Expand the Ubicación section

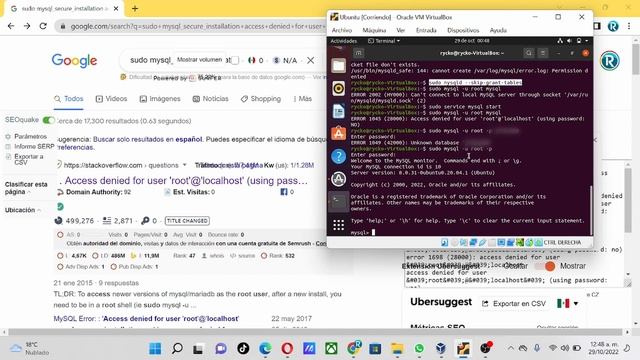tap(22, 210)
